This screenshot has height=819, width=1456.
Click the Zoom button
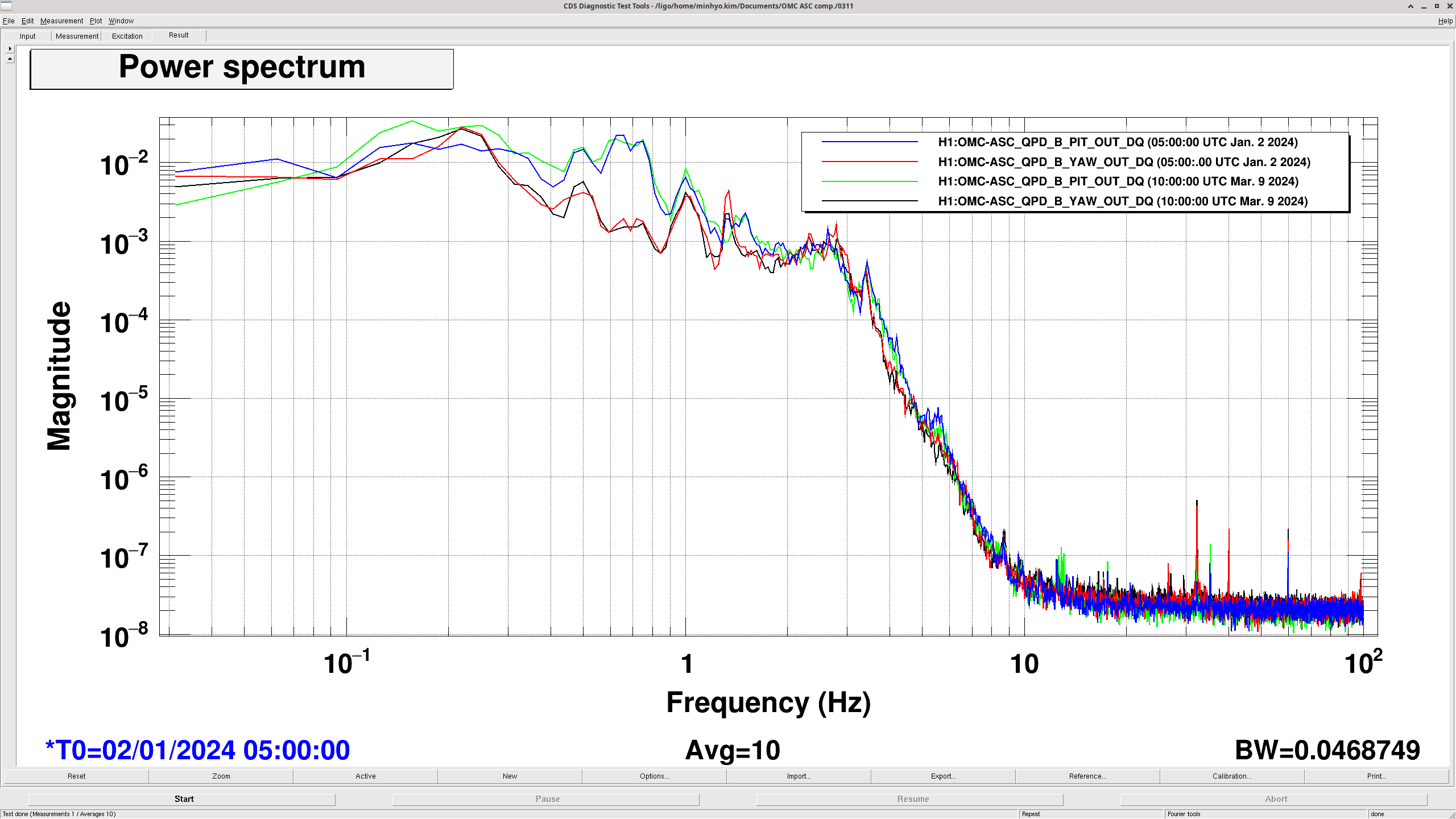tap(221, 776)
